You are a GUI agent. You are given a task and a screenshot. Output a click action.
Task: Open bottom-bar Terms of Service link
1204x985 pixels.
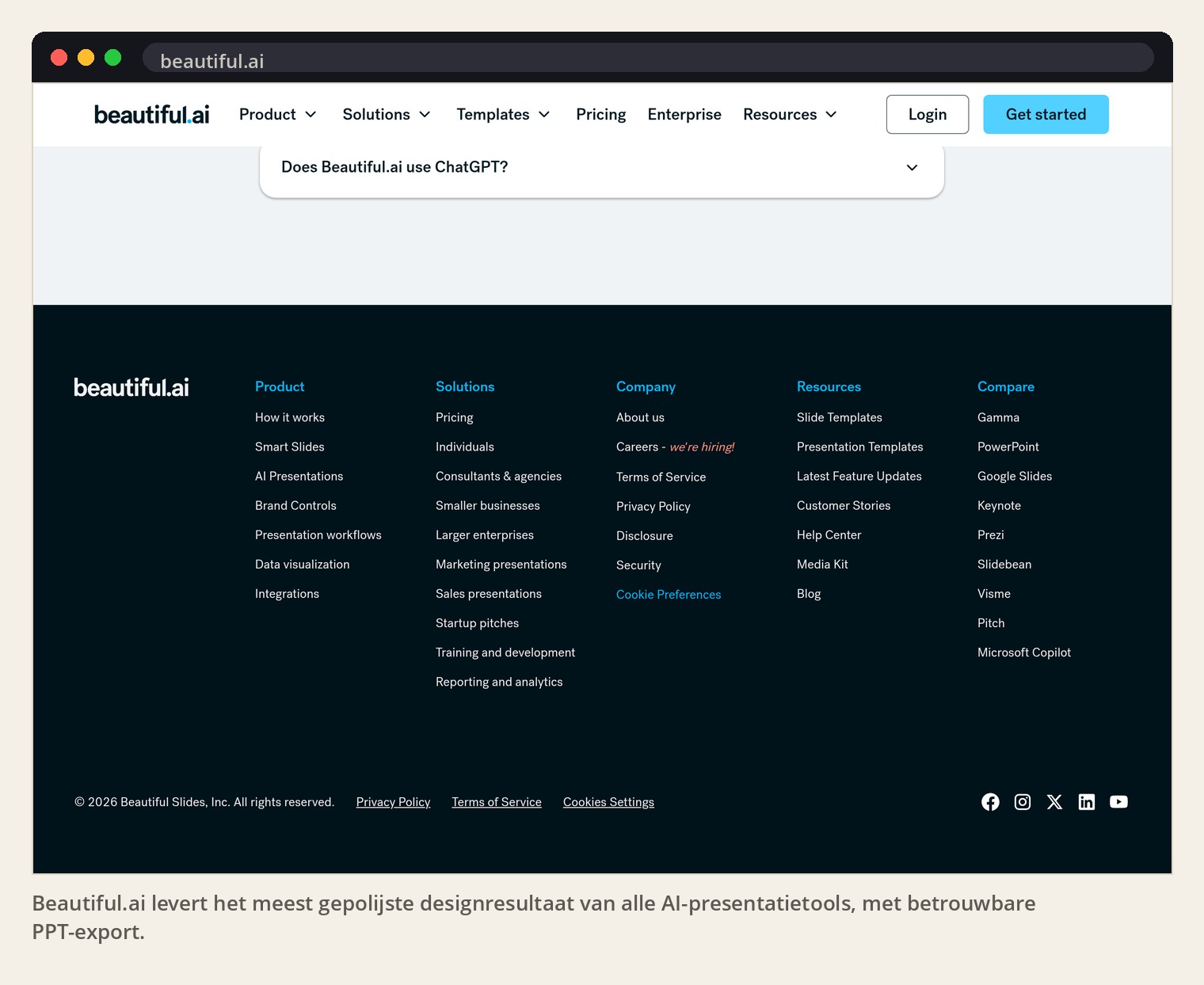(497, 802)
